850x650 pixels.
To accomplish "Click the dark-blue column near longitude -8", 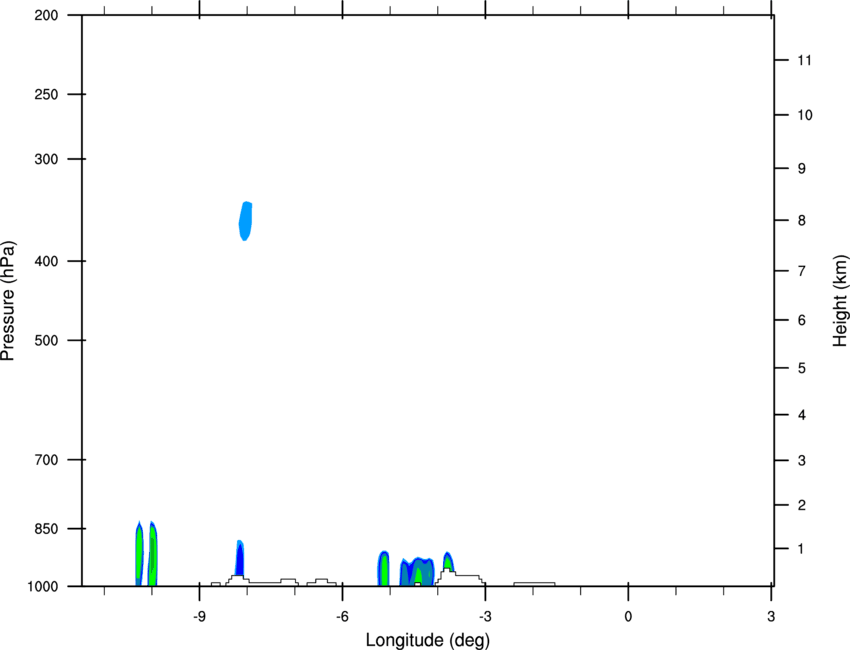I will (240, 558).
